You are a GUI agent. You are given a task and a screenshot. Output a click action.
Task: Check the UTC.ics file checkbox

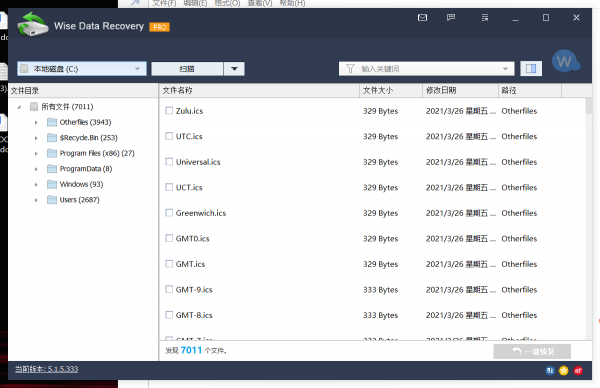(x=169, y=136)
